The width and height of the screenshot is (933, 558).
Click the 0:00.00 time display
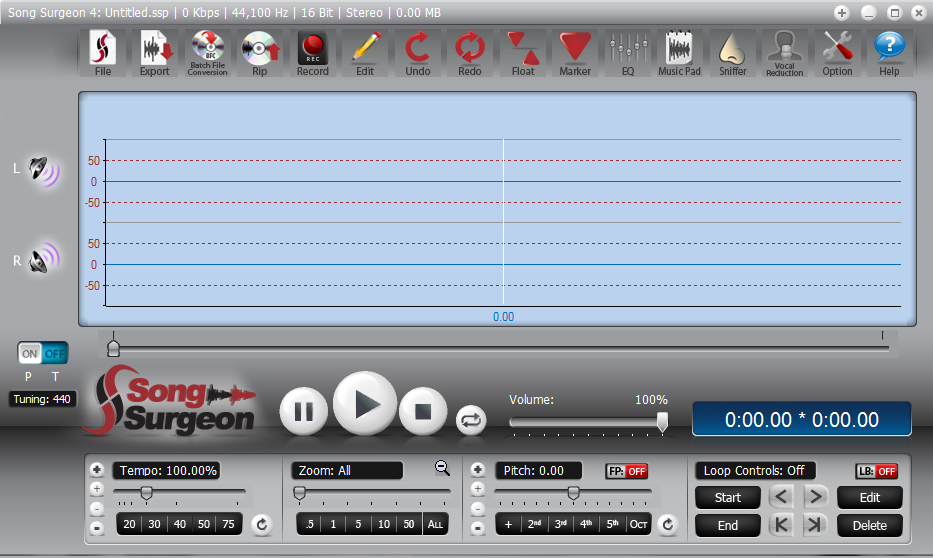coord(801,419)
